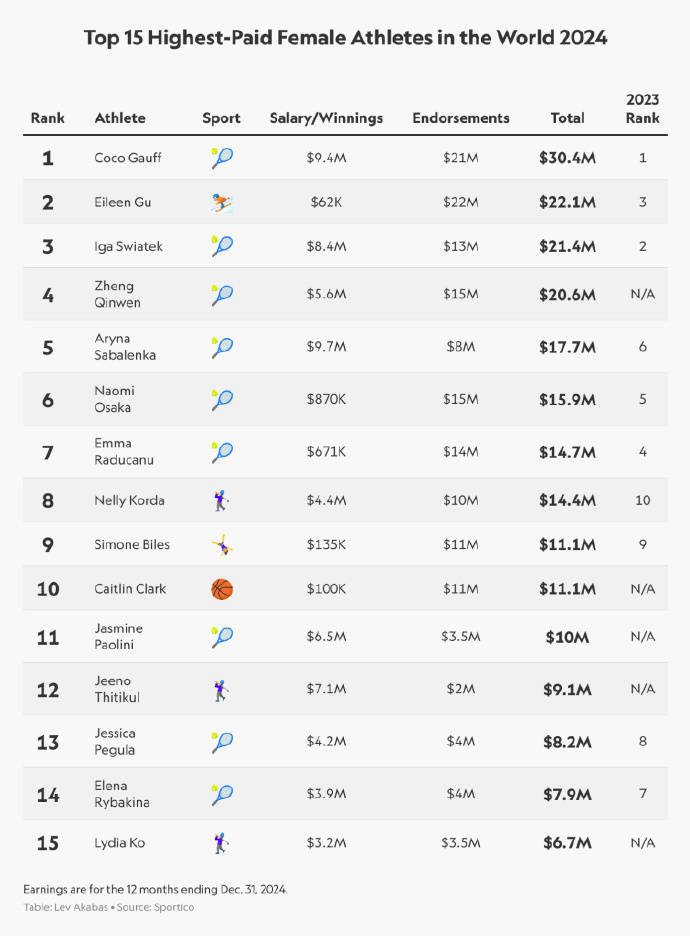This screenshot has width=690, height=936.
Task: Click the chart title at the top
Action: (345, 38)
